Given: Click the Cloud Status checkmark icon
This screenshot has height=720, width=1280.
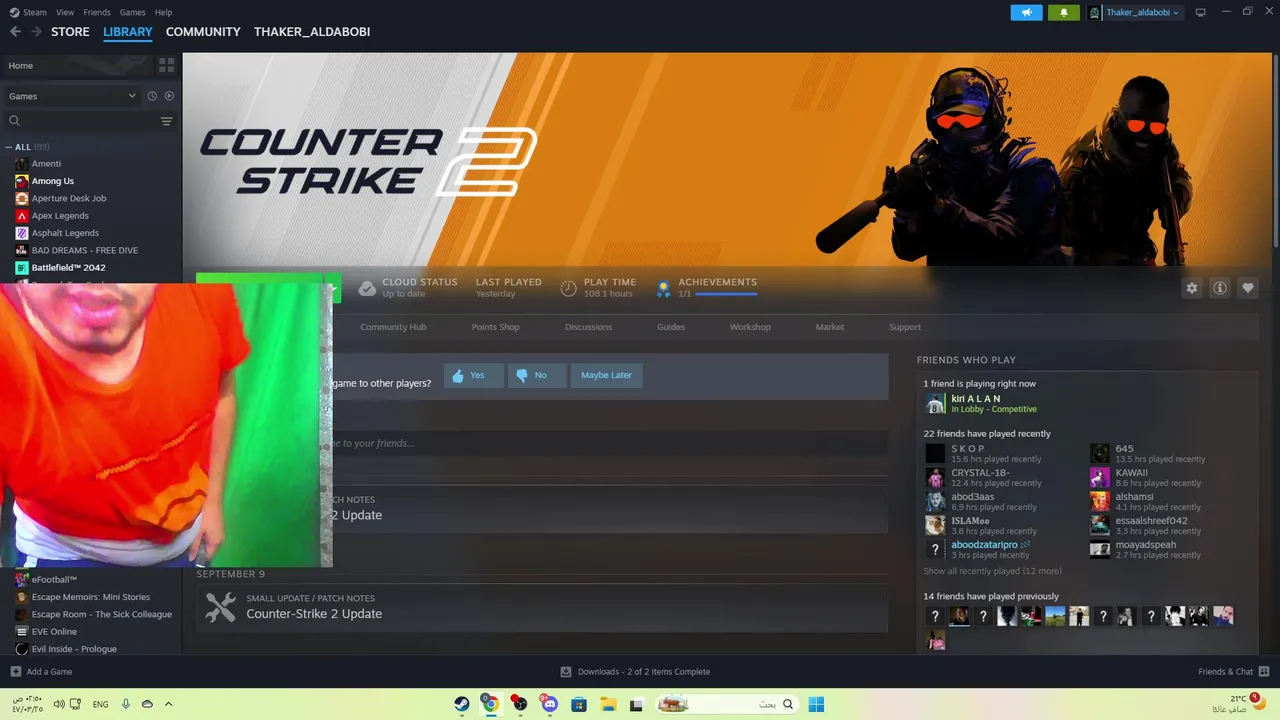Looking at the screenshot, I should click(x=367, y=288).
